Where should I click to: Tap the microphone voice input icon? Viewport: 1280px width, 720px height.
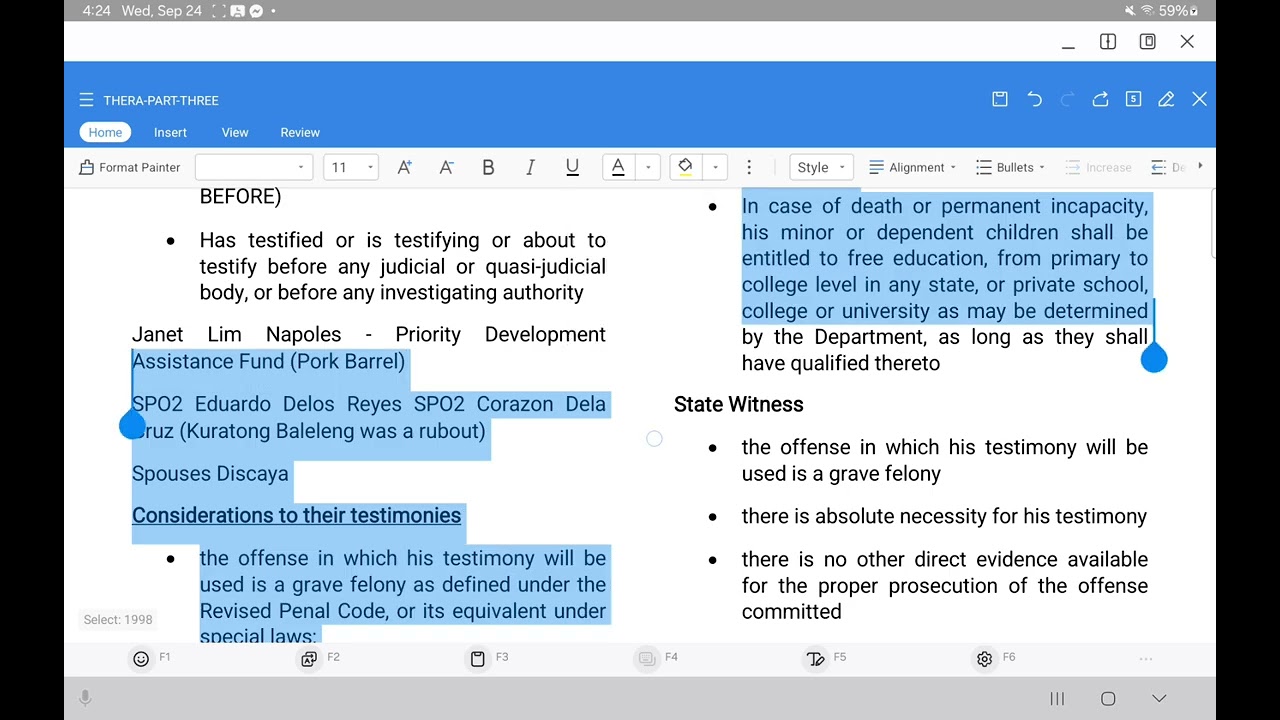pyautogui.click(x=86, y=699)
